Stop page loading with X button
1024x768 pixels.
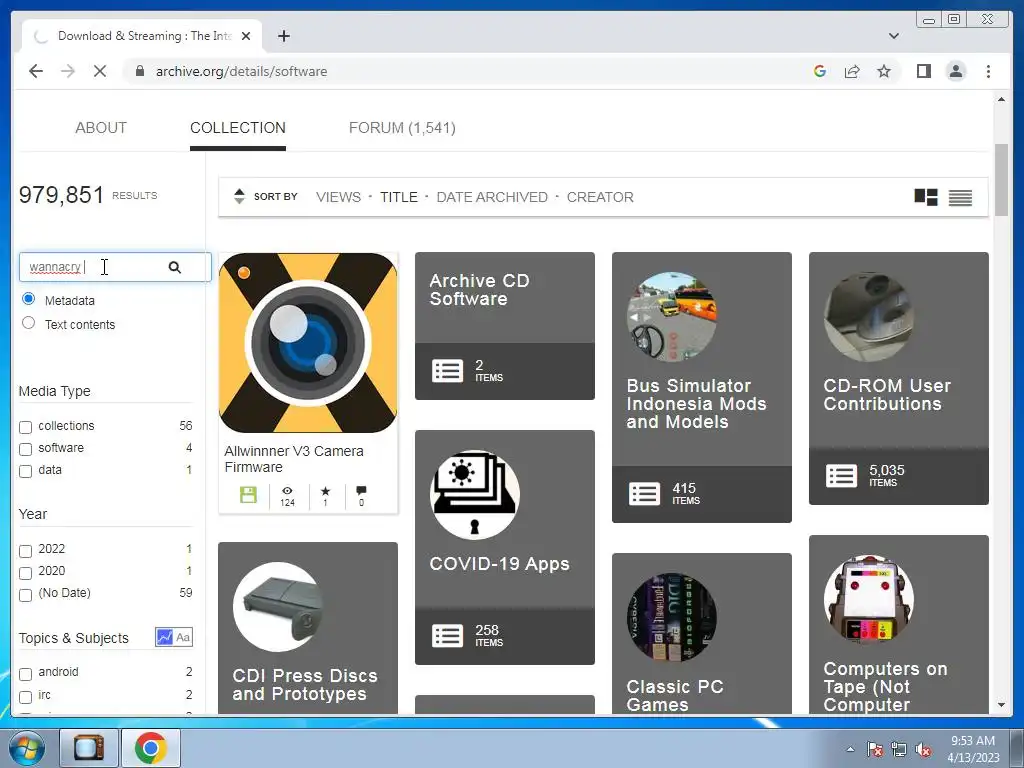[x=100, y=71]
